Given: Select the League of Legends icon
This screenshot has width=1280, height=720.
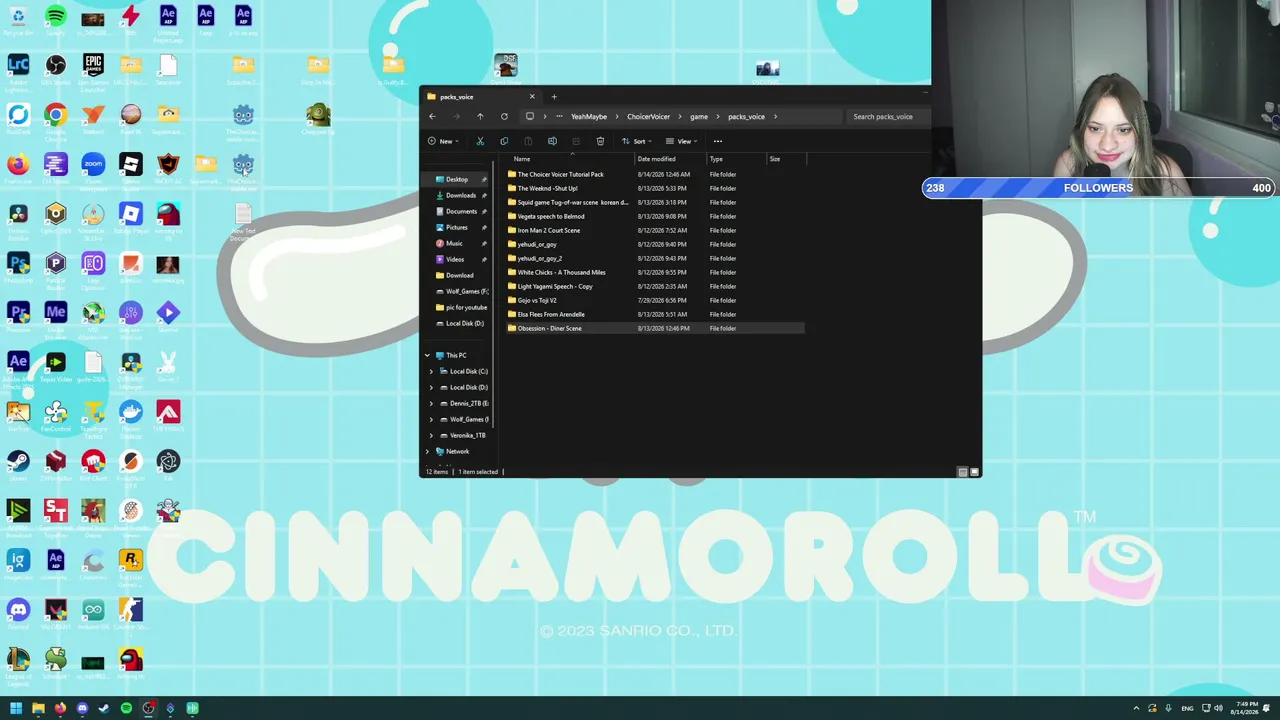Looking at the screenshot, I should 18,659.
